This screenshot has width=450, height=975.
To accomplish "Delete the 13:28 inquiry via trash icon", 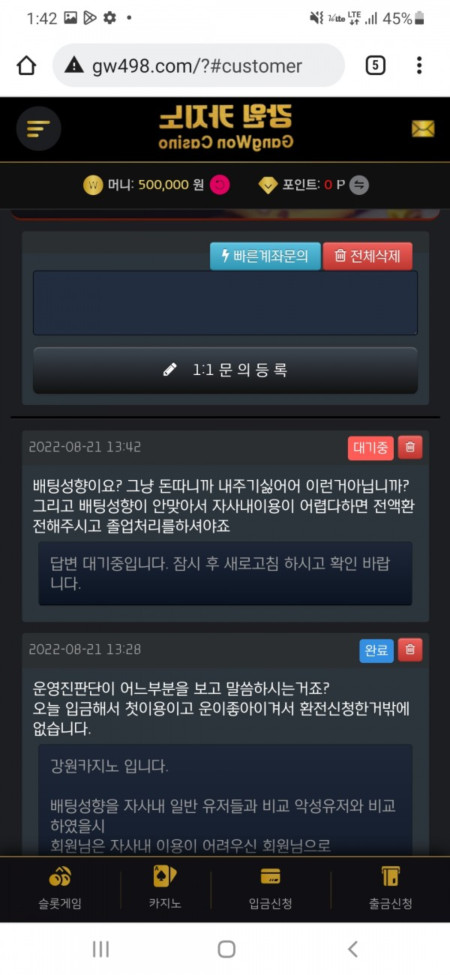I will tap(410, 650).
